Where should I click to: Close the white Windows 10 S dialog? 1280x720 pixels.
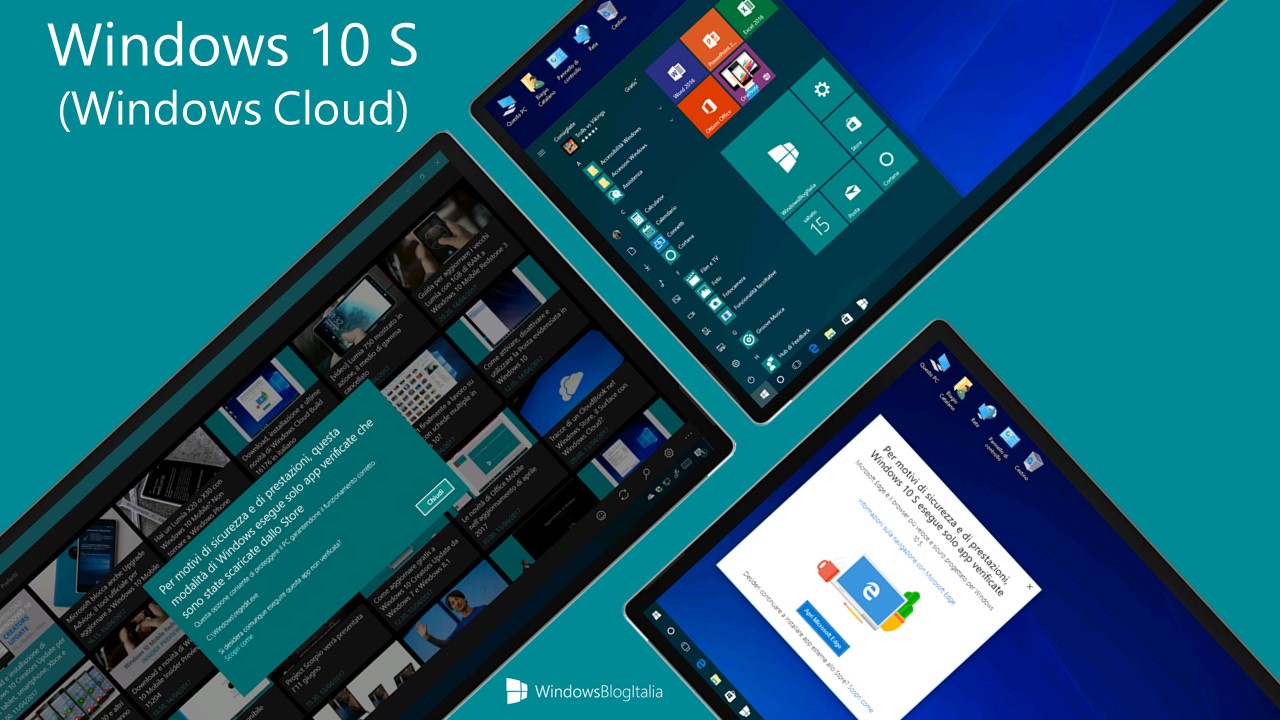click(1030, 587)
